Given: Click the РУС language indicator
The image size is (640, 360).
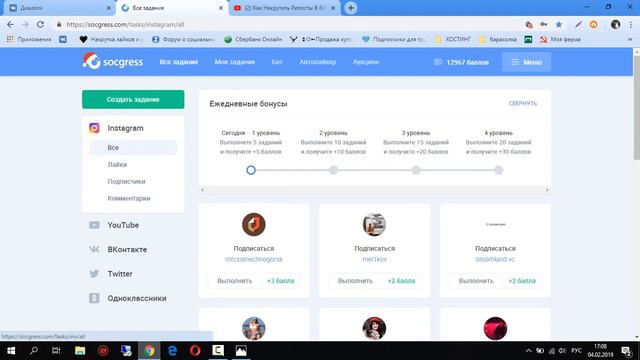Looking at the screenshot, I should (576, 351).
